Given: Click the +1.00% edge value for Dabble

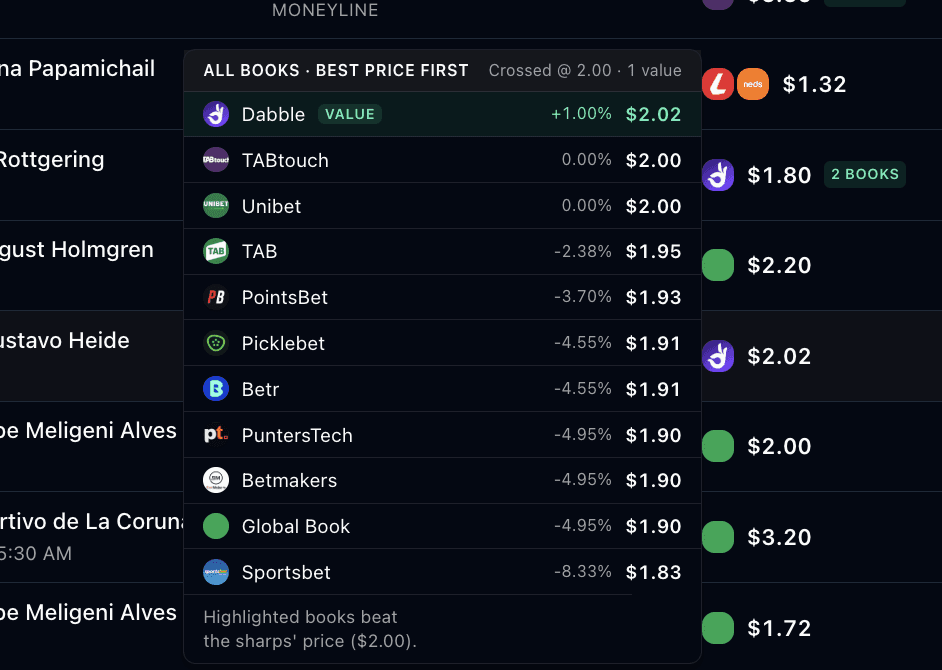Looking at the screenshot, I should coord(582,114).
